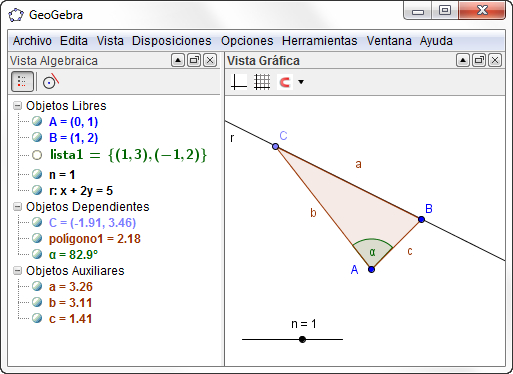This screenshot has width=513, height=374.
Task: Click the n = 1 slider handle
Action: pyautogui.click(x=302, y=339)
